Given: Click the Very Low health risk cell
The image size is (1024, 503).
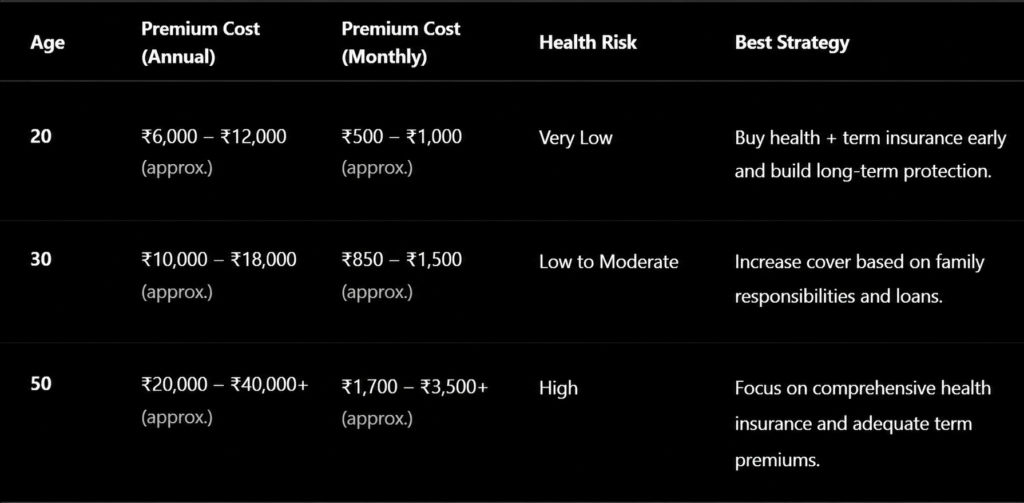Looking at the screenshot, I should [575, 138].
